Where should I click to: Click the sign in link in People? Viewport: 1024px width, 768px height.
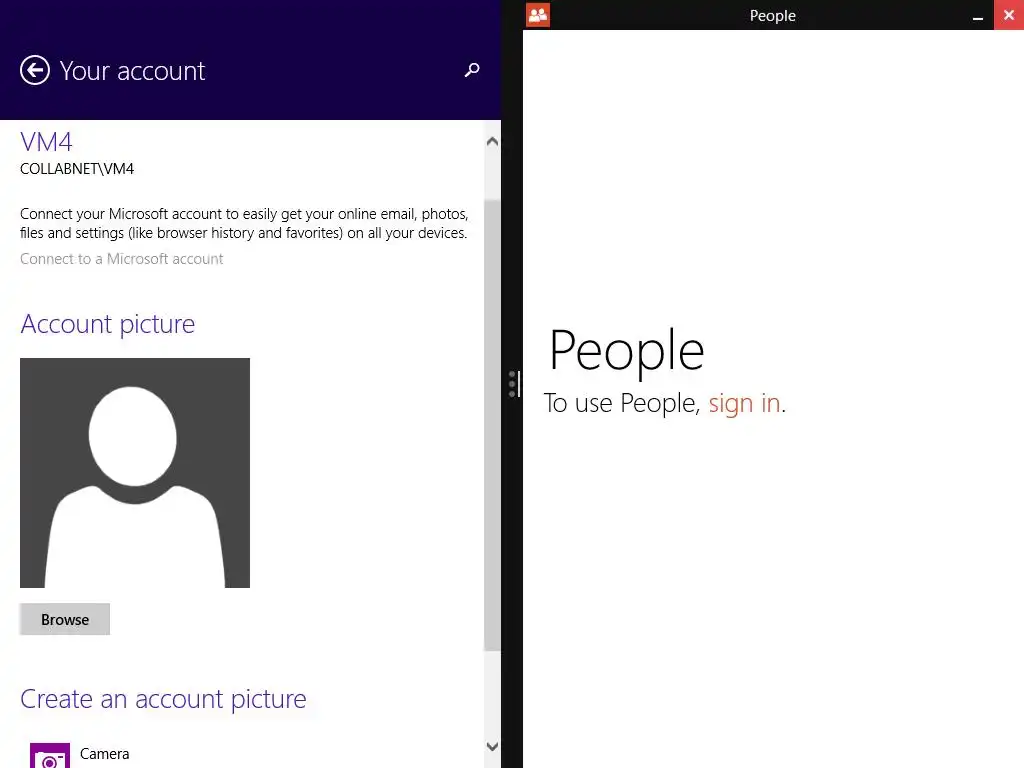(x=744, y=403)
